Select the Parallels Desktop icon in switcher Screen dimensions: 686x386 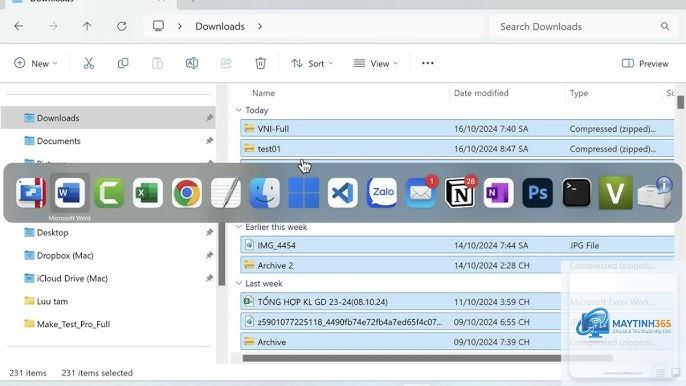(x=31, y=193)
